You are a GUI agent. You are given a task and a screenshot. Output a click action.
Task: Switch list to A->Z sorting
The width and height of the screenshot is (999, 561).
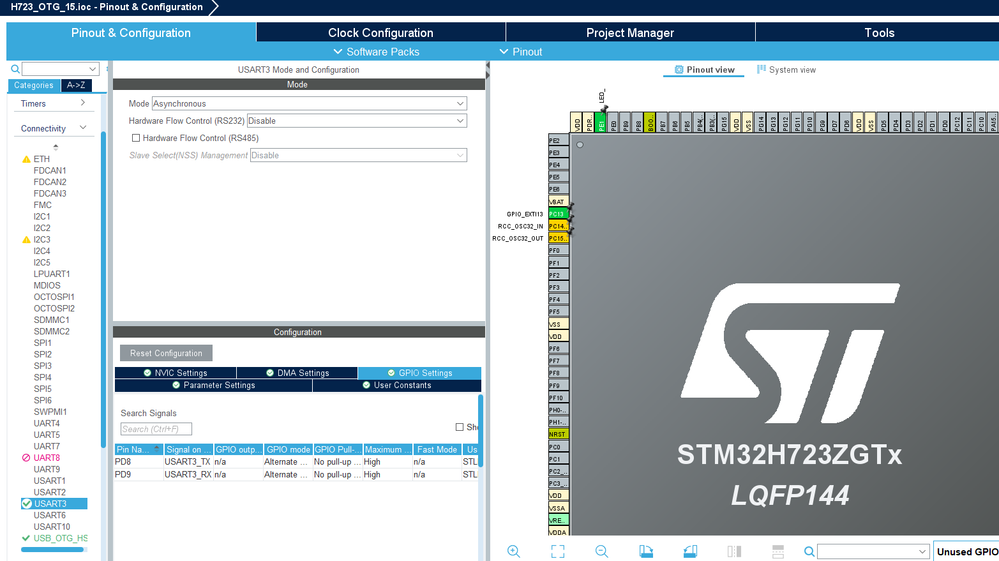[x=76, y=85]
